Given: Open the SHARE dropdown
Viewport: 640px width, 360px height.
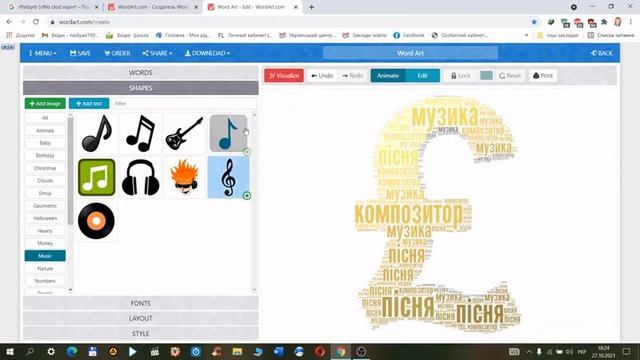Looking at the screenshot, I should coord(157,53).
